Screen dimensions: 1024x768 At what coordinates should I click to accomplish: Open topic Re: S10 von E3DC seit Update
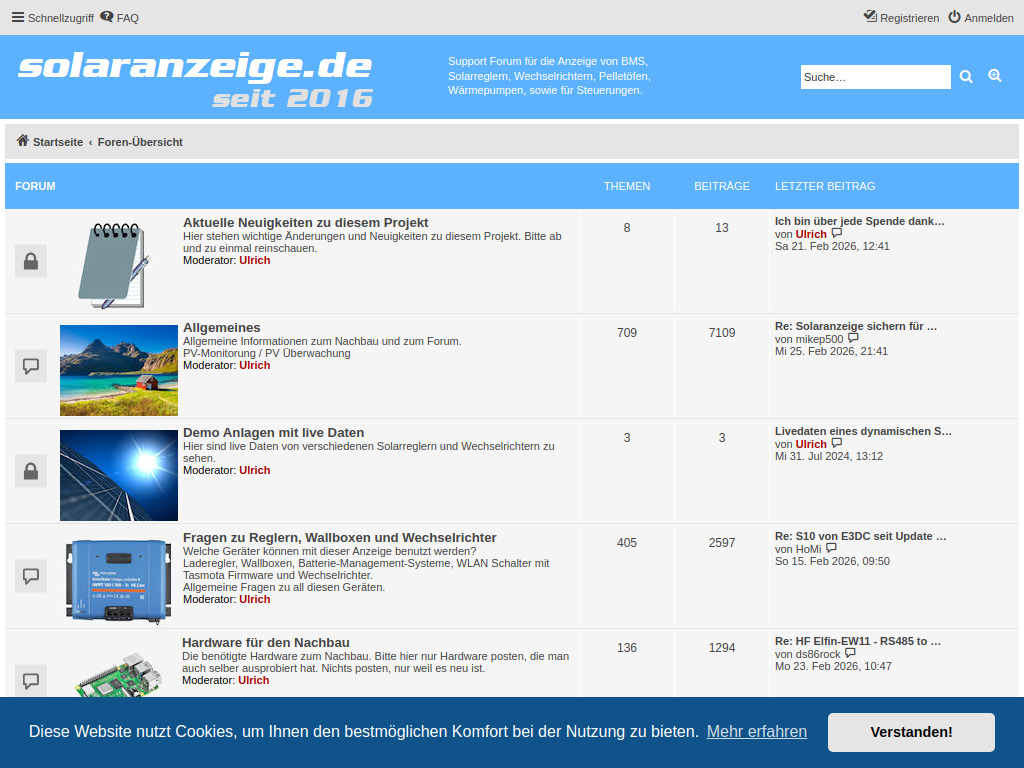coord(861,536)
